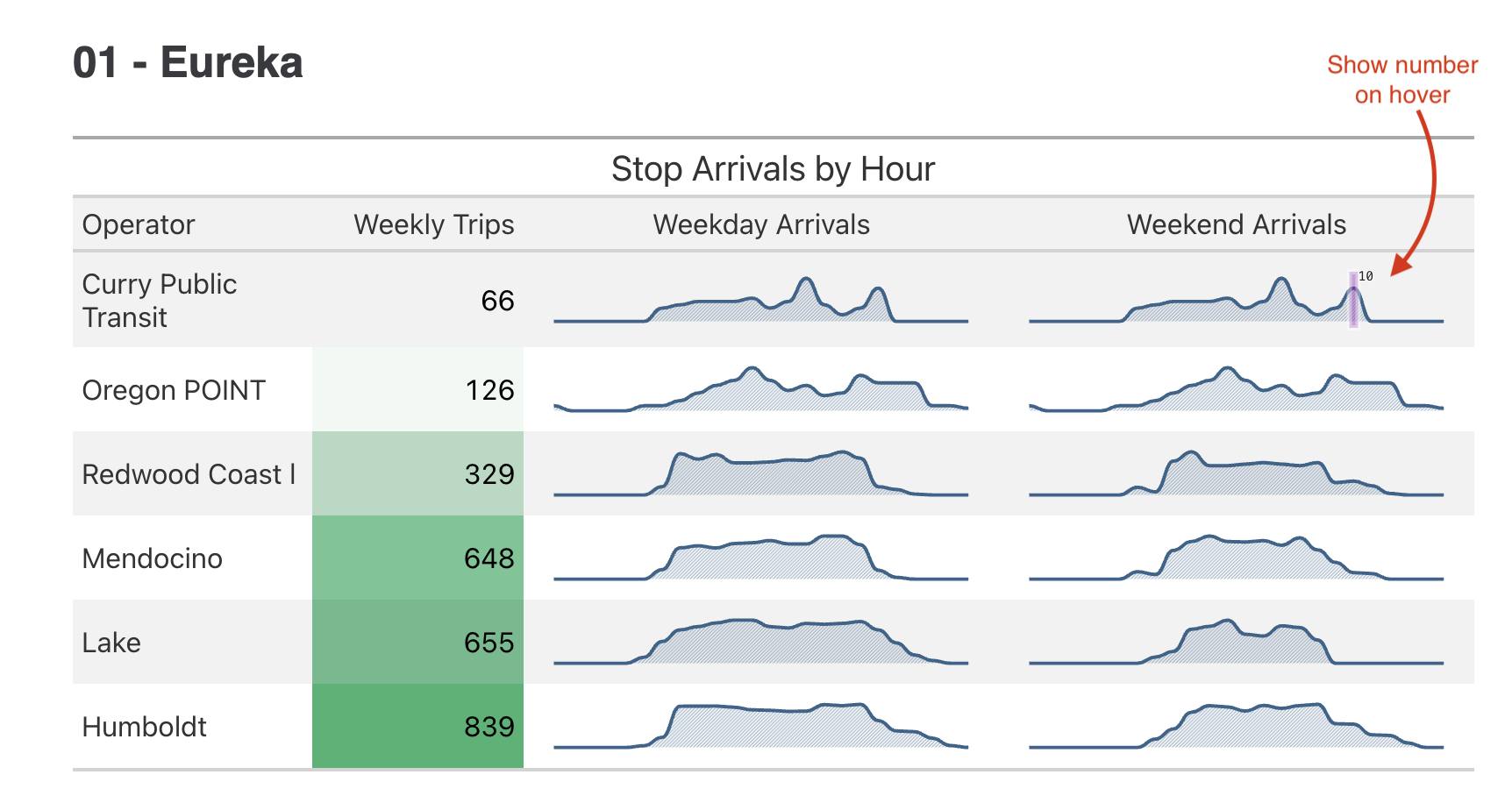The width and height of the screenshot is (1512, 796).
Task: Click Curry Public Transit weekday arrivals sparkline
Action: (760, 302)
